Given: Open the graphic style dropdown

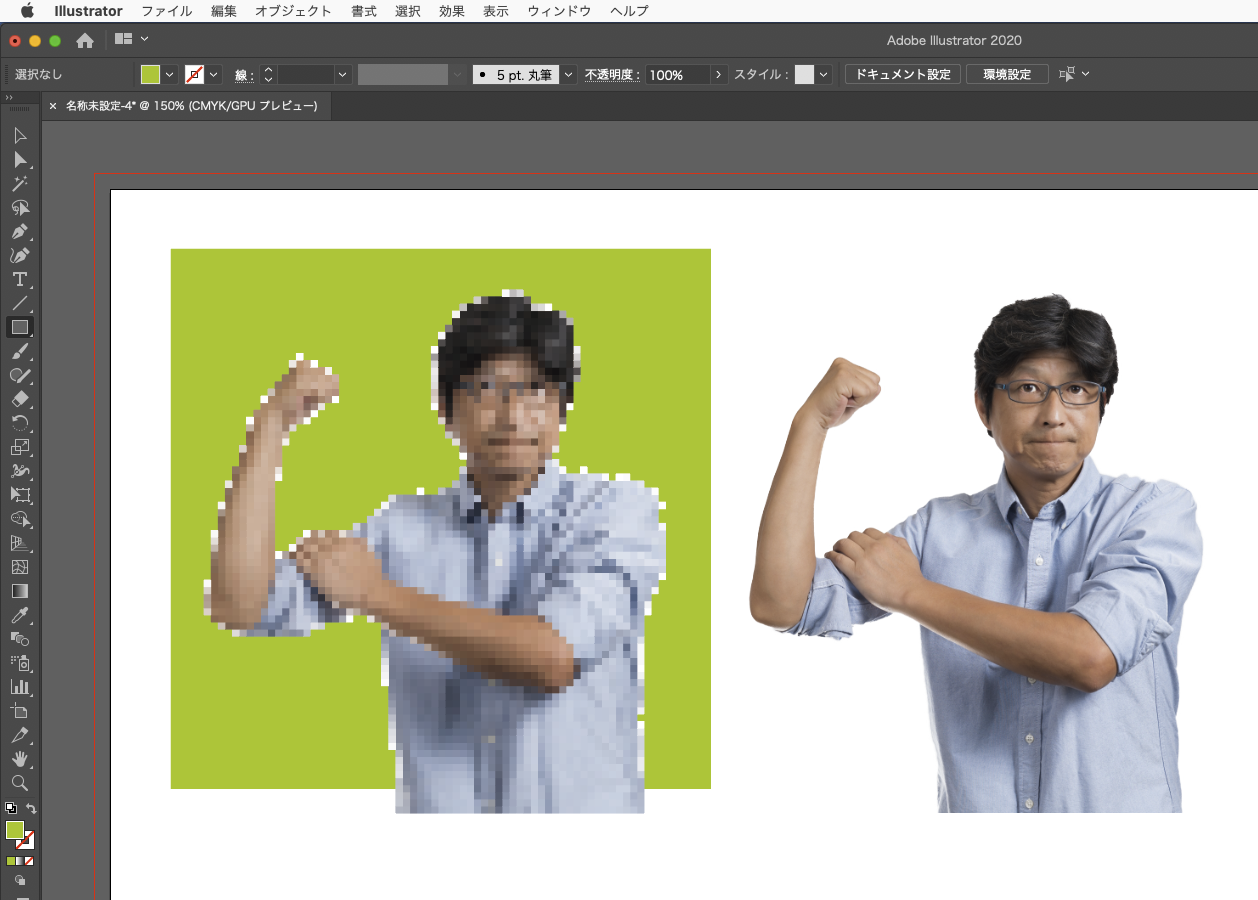Looking at the screenshot, I should tap(824, 75).
